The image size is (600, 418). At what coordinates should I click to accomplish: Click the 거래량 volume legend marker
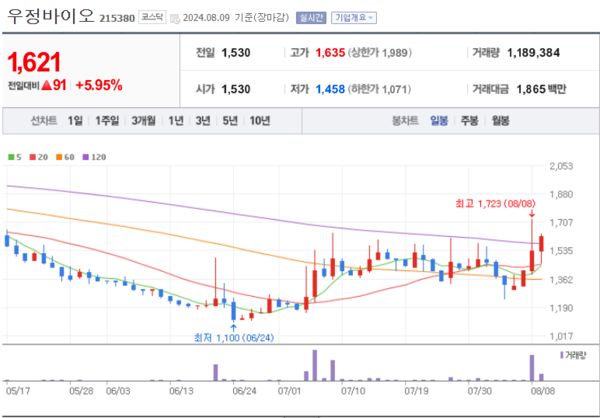[561, 355]
